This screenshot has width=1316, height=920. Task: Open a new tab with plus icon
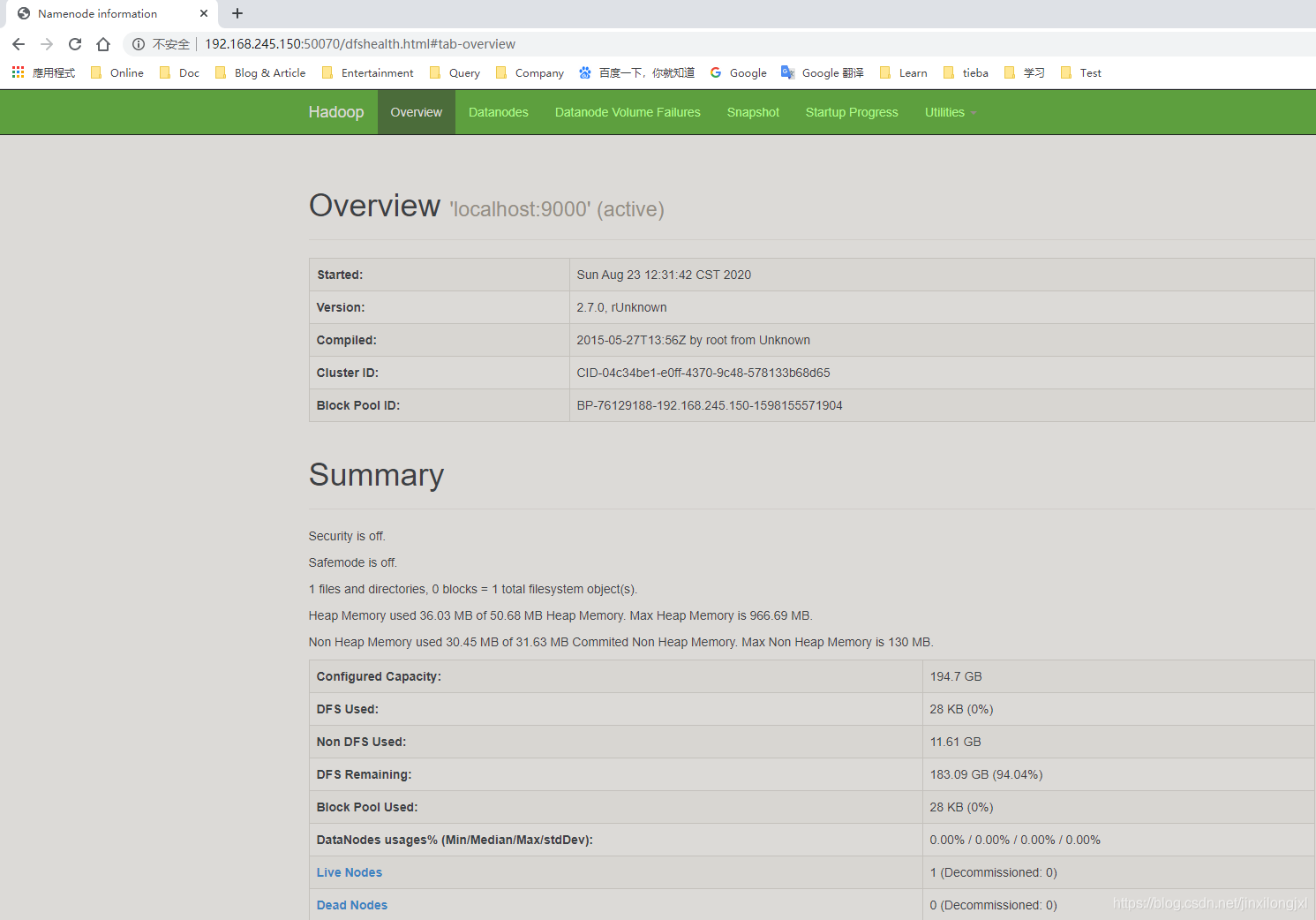pyautogui.click(x=237, y=13)
